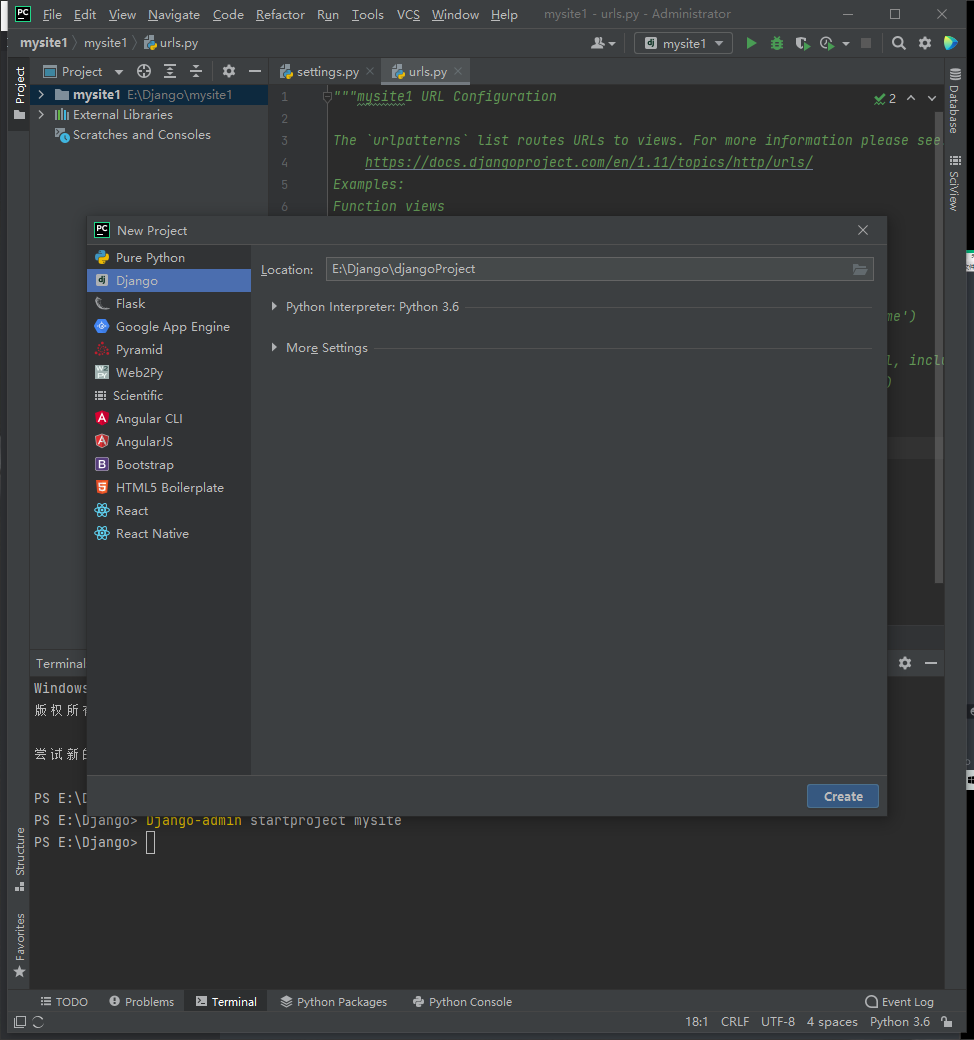Image resolution: width=974 pixels, height=1040 pixels.
Task: Expand mysite1 project tree node
Action: coord(41,95)
